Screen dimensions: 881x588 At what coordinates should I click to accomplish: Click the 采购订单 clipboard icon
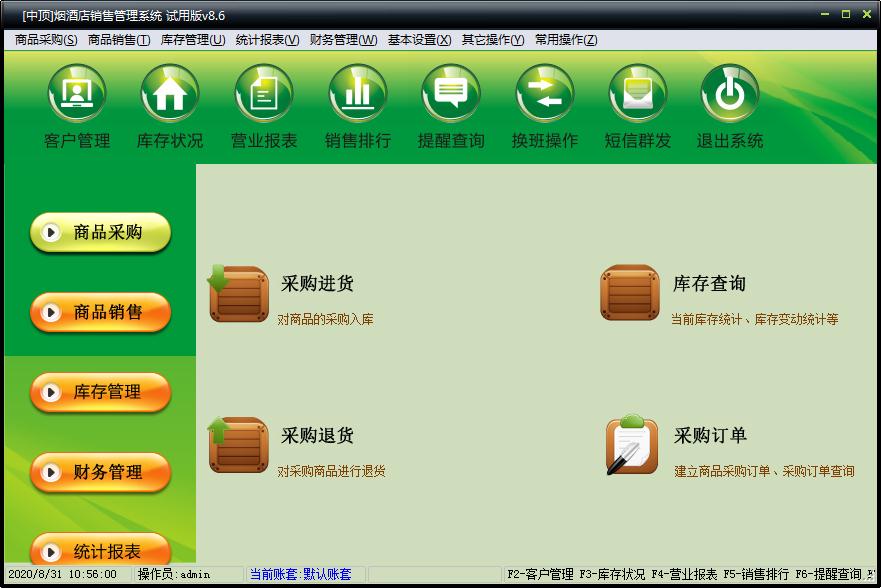tap(632, 445)
